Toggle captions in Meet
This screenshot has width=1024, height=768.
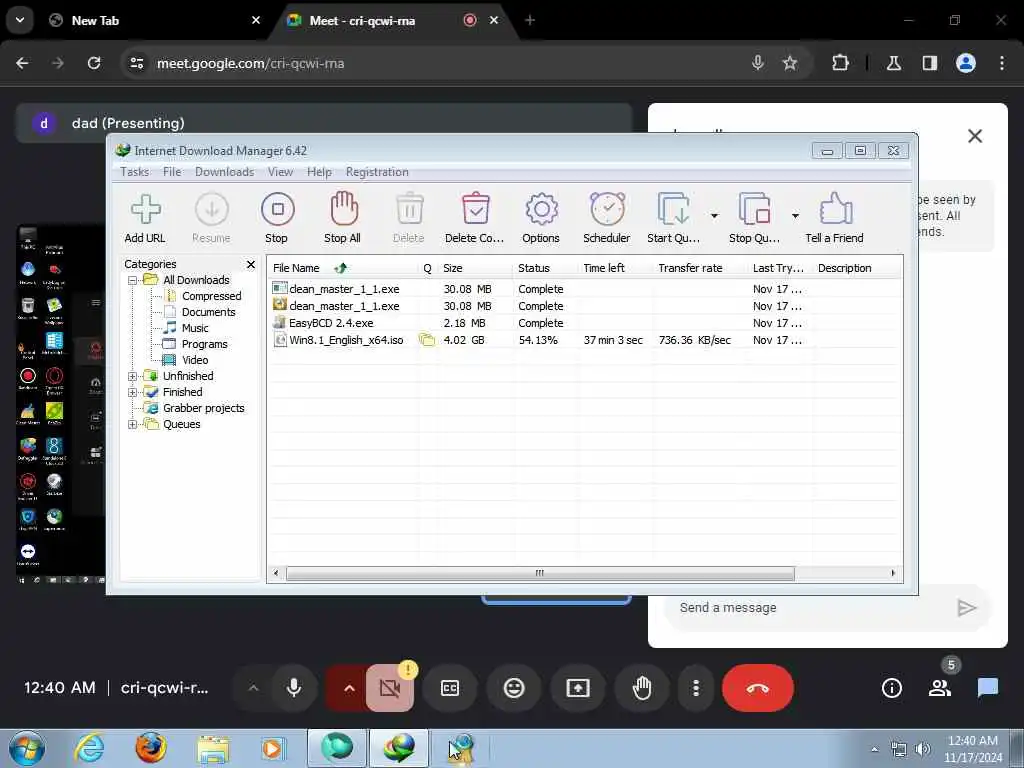tap(450, 688)
